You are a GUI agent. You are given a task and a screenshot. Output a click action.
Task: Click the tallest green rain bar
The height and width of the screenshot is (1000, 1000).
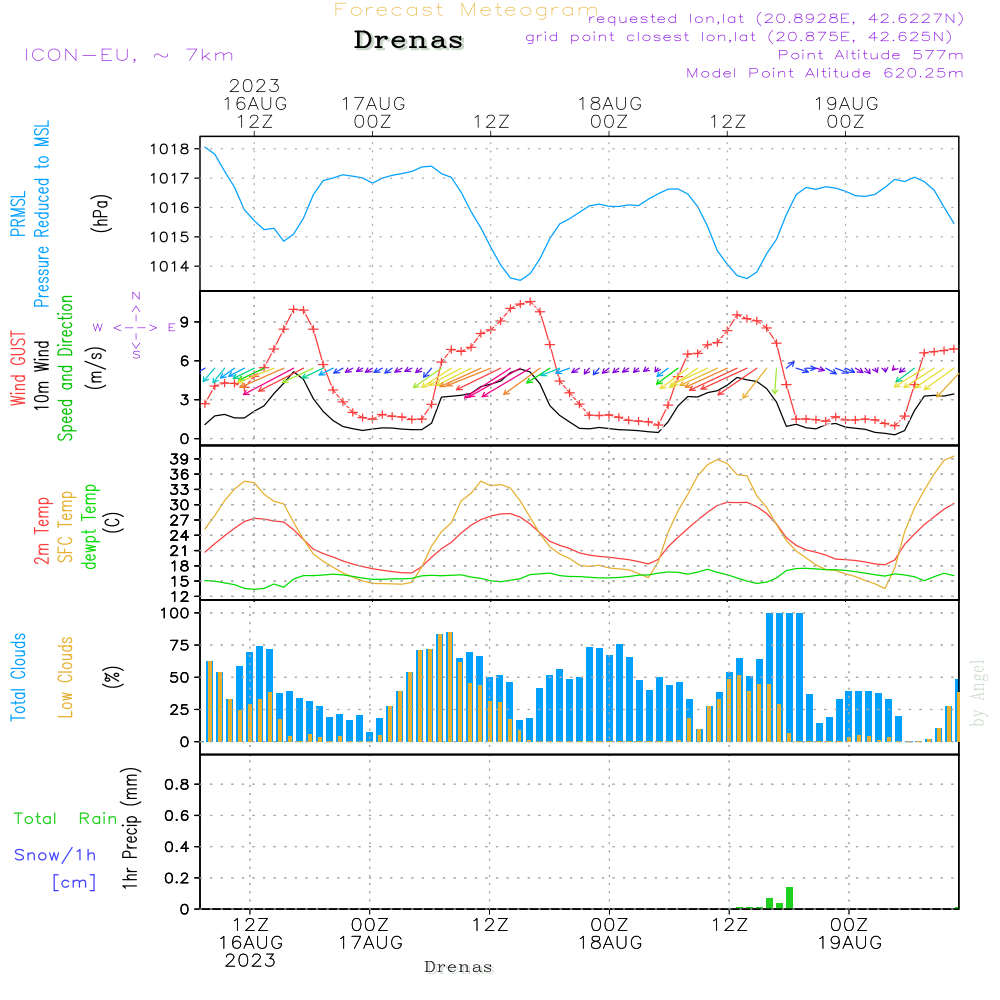click(790, 897)
